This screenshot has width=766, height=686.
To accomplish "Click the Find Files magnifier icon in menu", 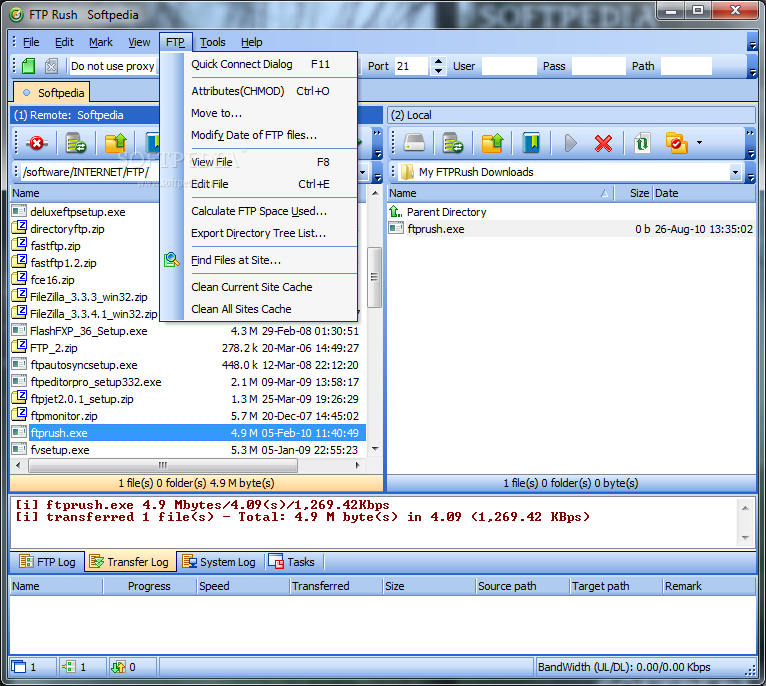I will tap(171, 260).
